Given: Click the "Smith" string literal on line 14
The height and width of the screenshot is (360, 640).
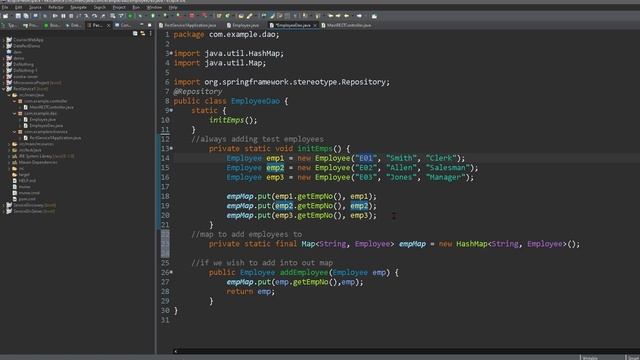Looking at the screenshot, I should click(402, 158).
